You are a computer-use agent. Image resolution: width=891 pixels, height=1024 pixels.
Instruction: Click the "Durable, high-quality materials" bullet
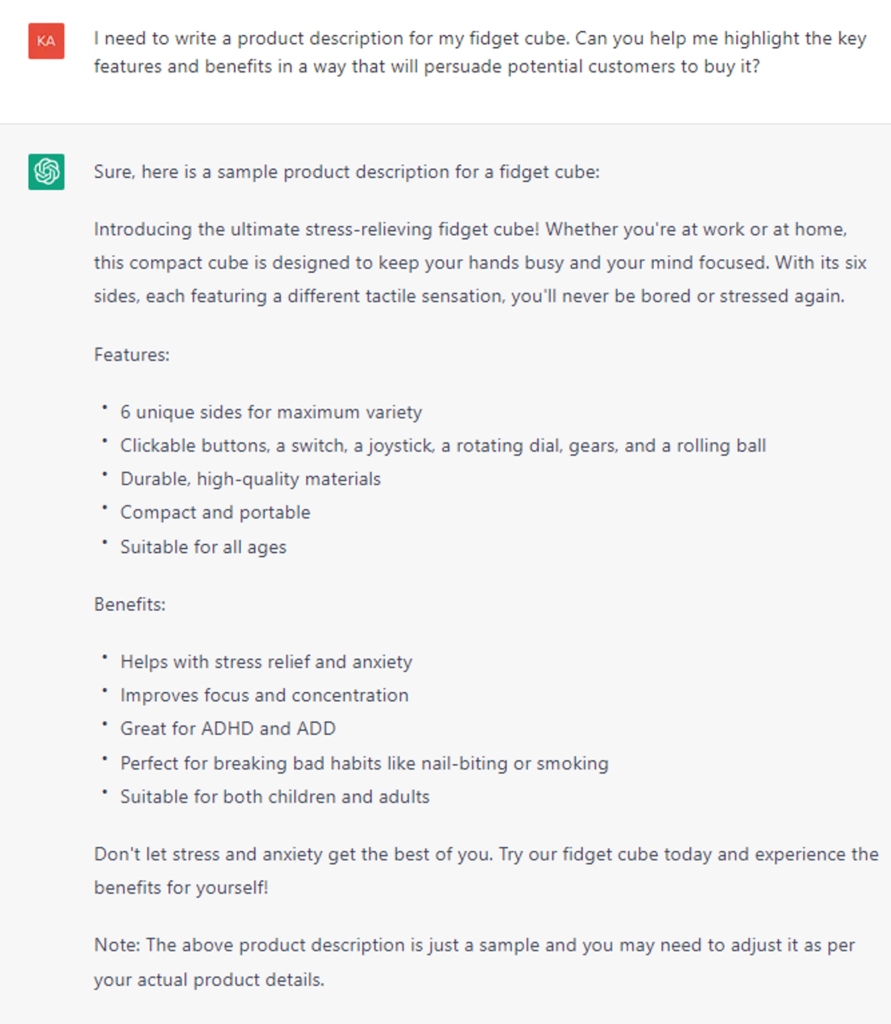[250, 479]
